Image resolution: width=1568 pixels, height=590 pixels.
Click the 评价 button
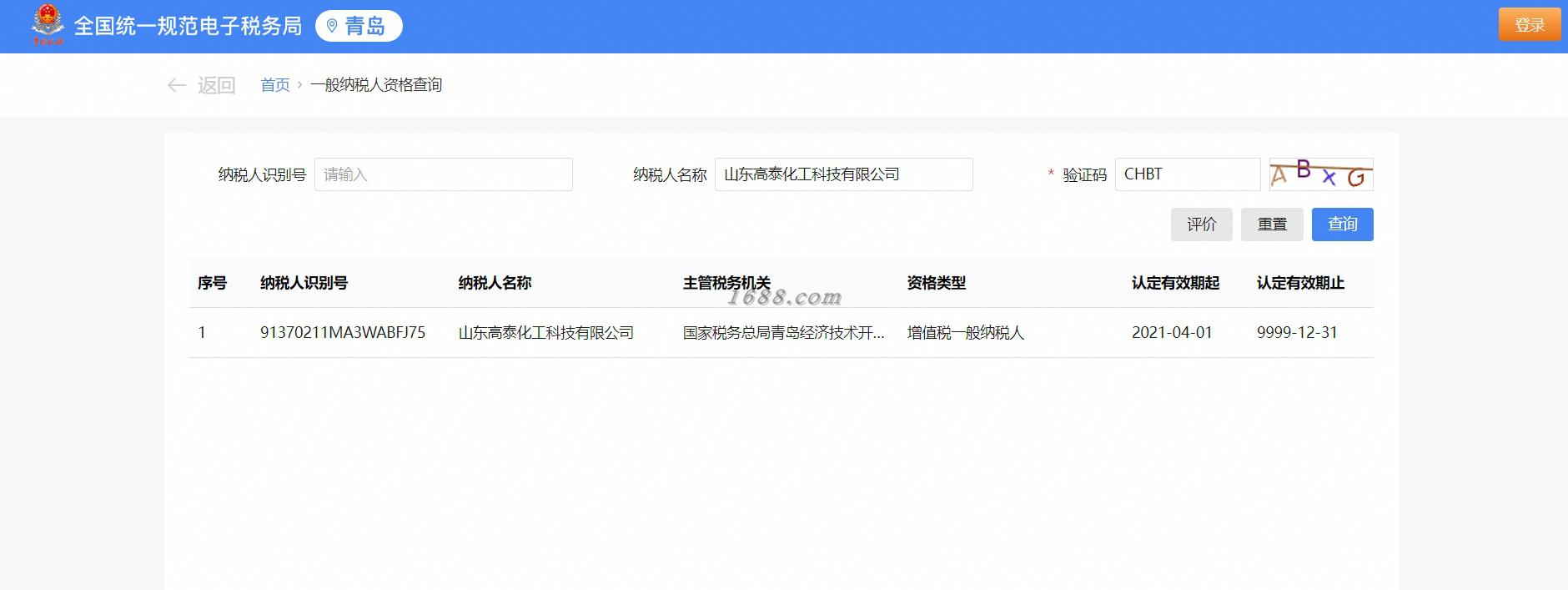click(1202, 224)
